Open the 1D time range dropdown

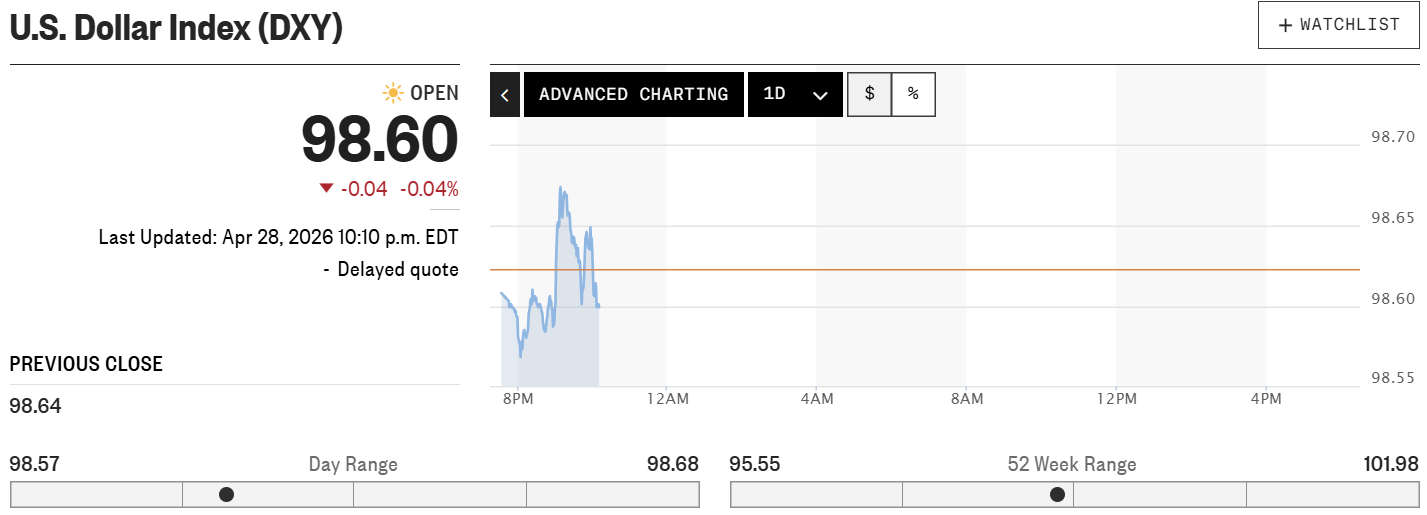pos(795,95)
